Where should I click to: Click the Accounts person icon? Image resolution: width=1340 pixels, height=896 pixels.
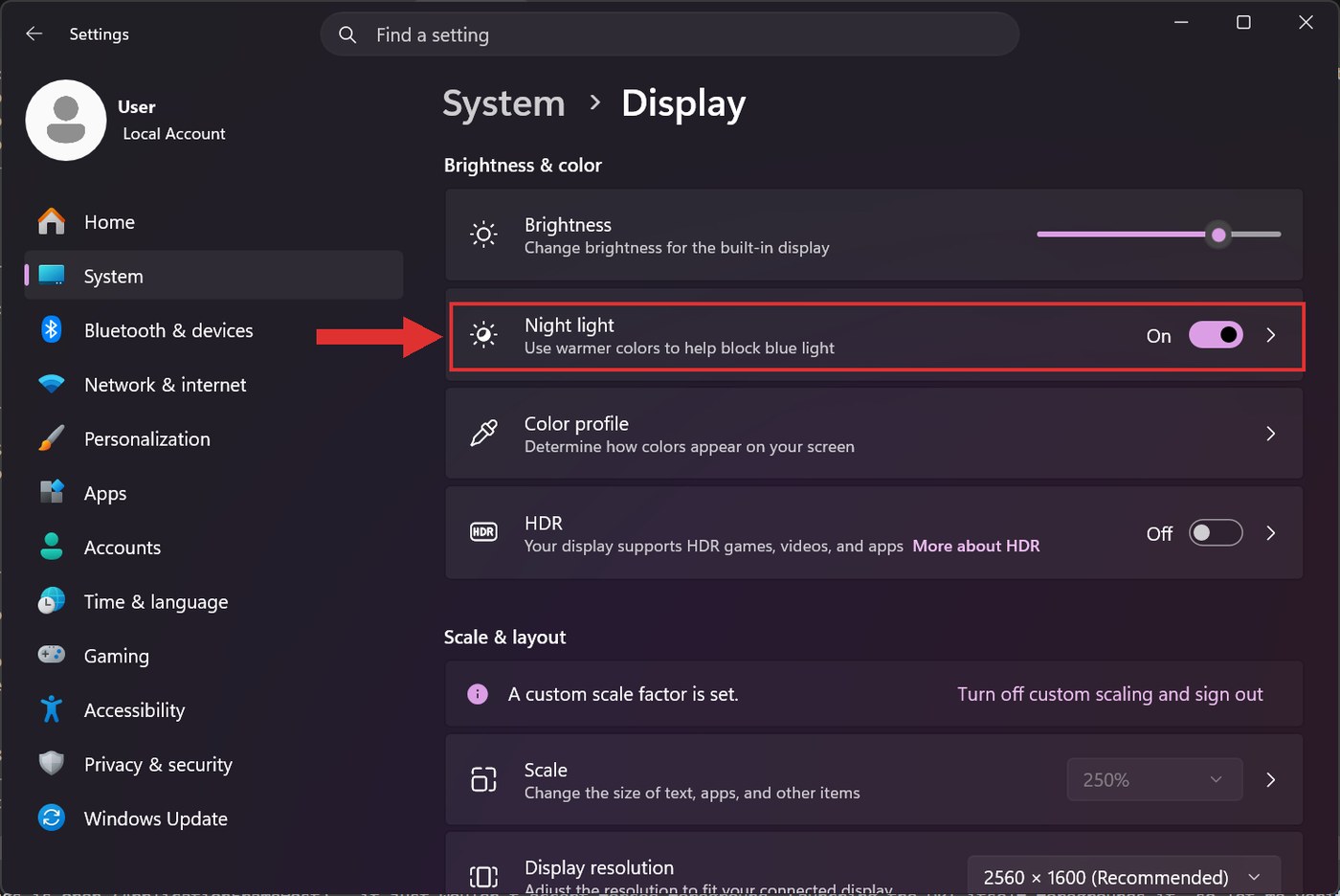[52, 547]
